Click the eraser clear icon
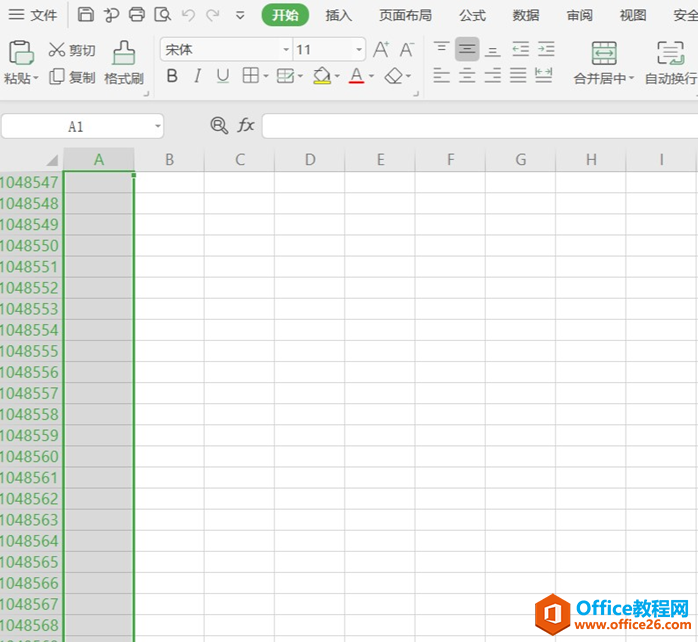The image size is (698, 642). pyautogui.click(x=394, y=76)
